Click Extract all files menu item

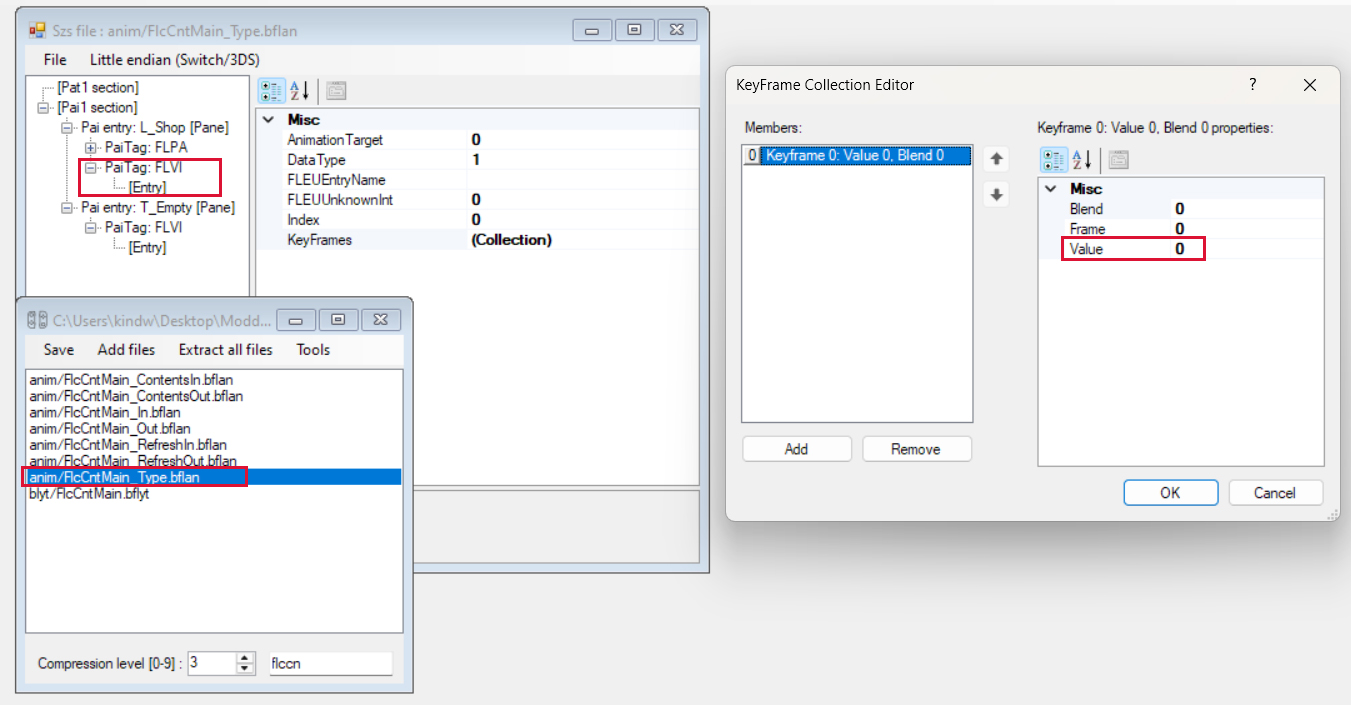coord(225,350)
